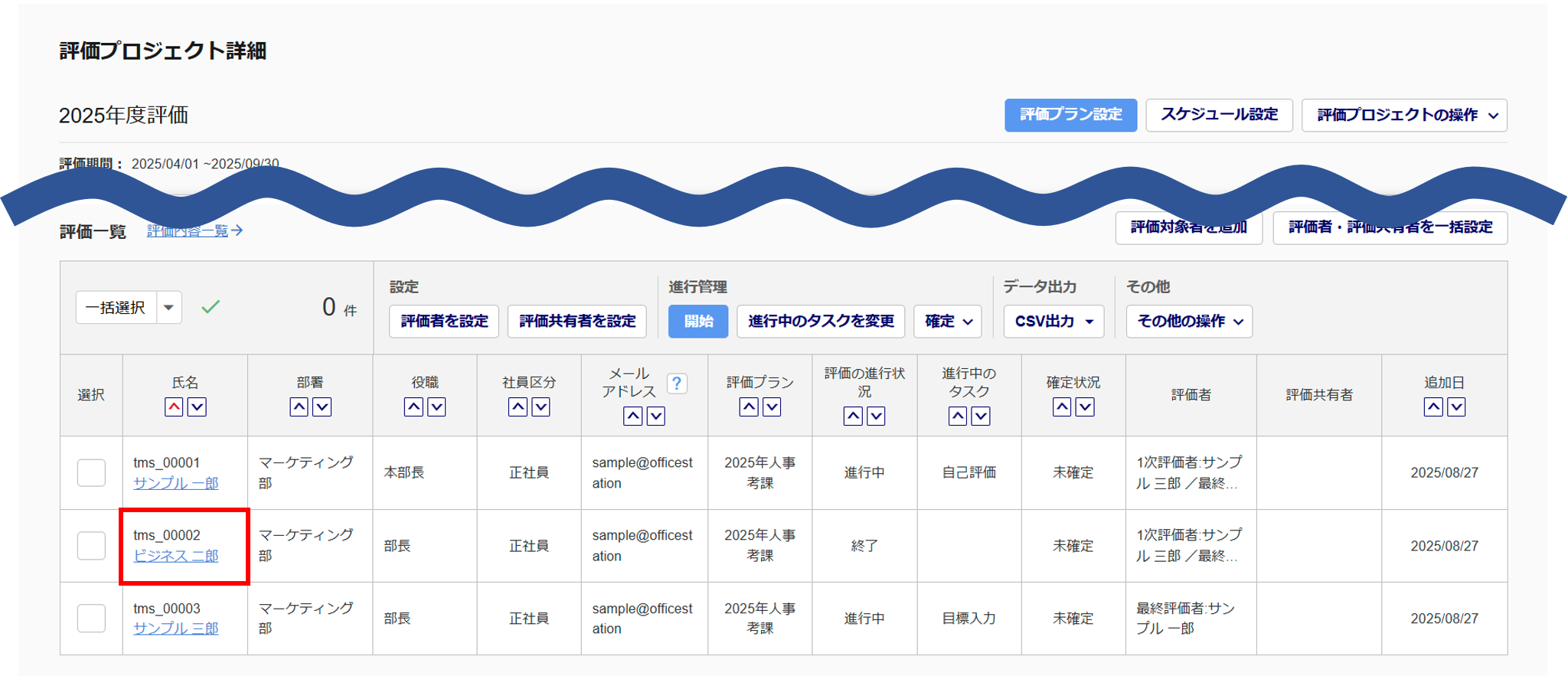Select the checkbox for ビジネス 二郎
The height and width of the screenshot is (676, 1568).
pos(91,546)
